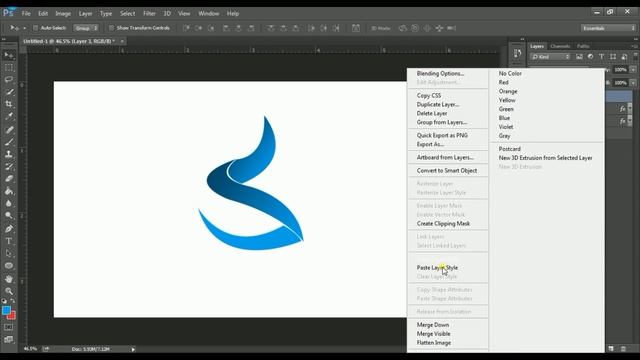The image size is (640, 360).
Task: Select the History Brush tool
Action: (9, 167)
